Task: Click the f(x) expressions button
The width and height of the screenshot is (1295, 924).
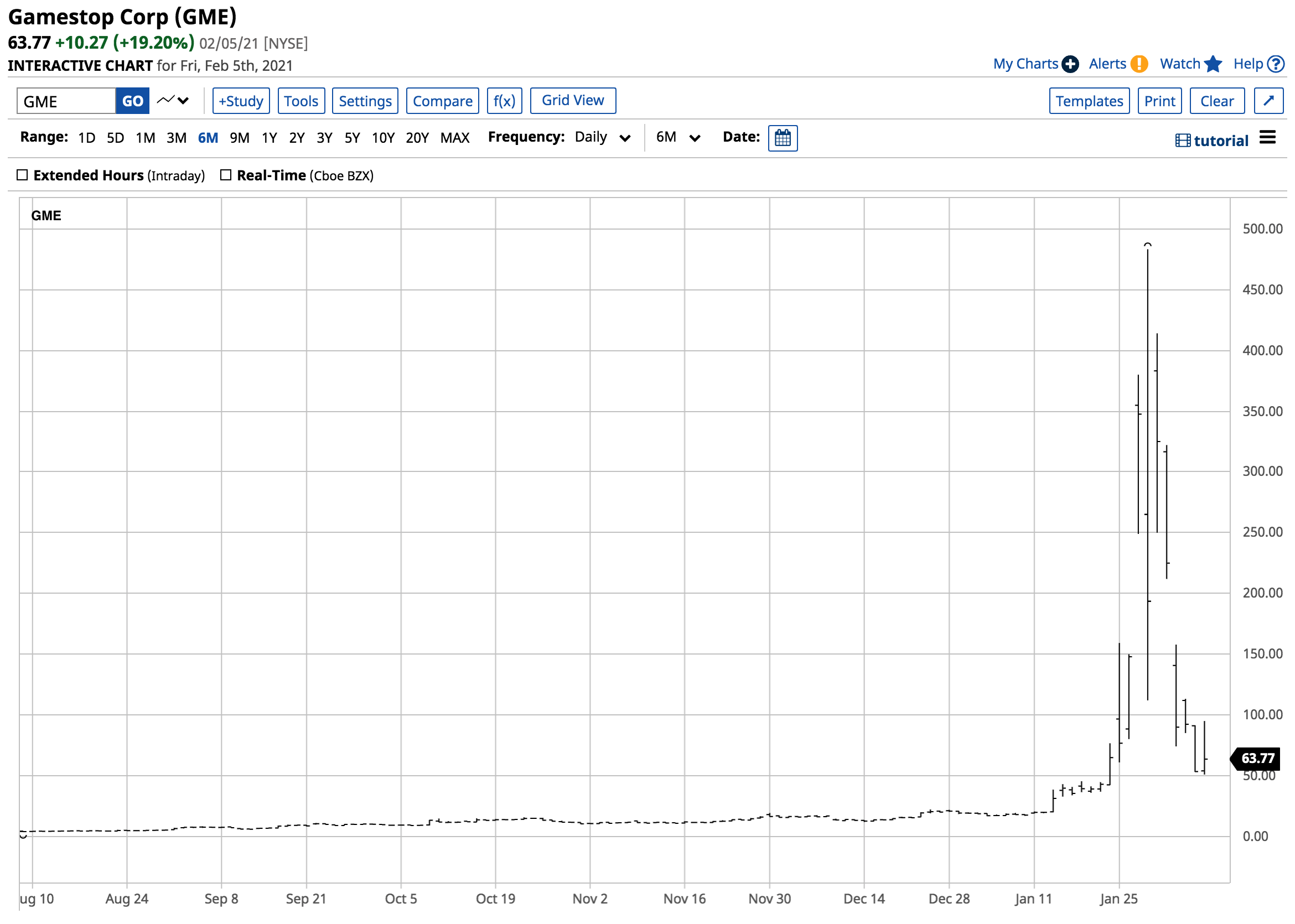Action: pos(504,101)
